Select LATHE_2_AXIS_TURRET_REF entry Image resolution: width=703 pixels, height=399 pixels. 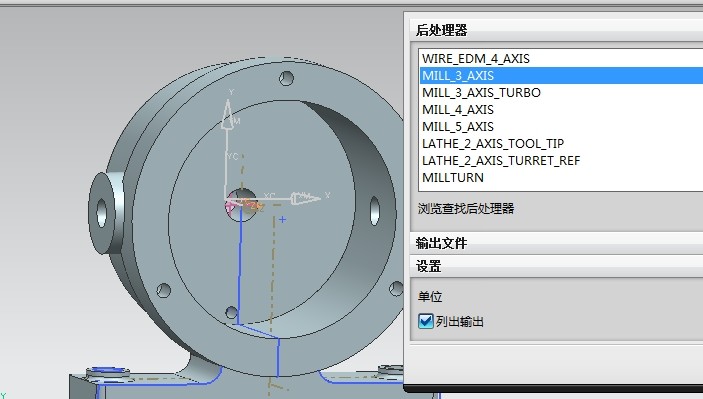(x=561, y=160)
